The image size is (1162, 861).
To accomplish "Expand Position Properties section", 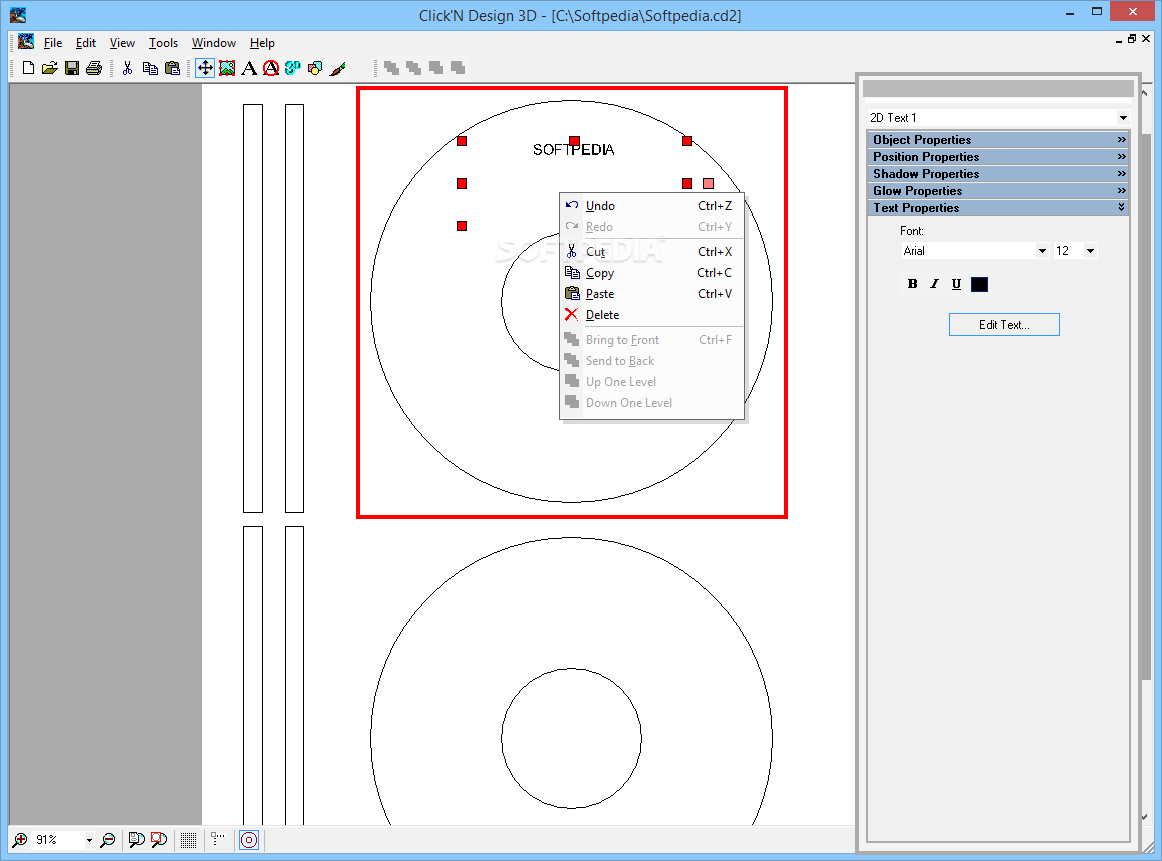I will pos(998,156).
